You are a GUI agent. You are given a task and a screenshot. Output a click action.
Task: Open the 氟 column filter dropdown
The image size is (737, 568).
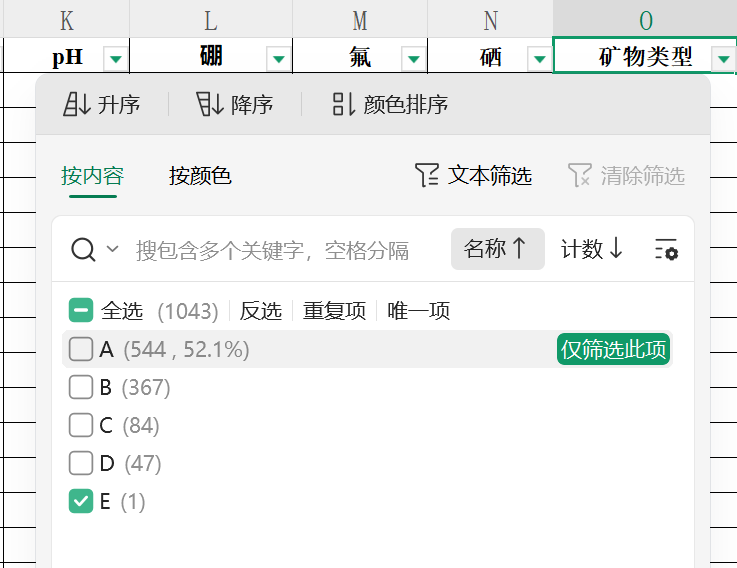414,59
